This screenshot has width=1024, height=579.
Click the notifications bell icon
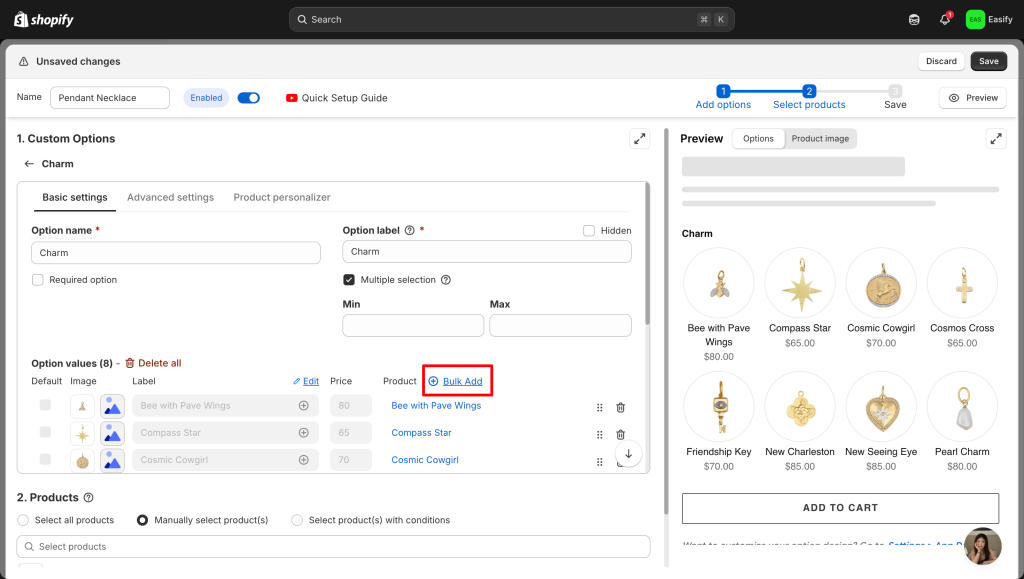tap(944, 20)
